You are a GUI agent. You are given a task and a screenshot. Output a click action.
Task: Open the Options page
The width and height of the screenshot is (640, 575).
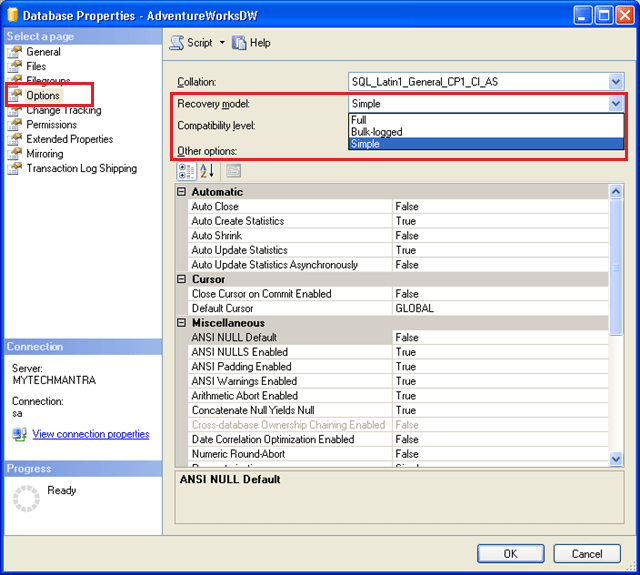point(43,95)
